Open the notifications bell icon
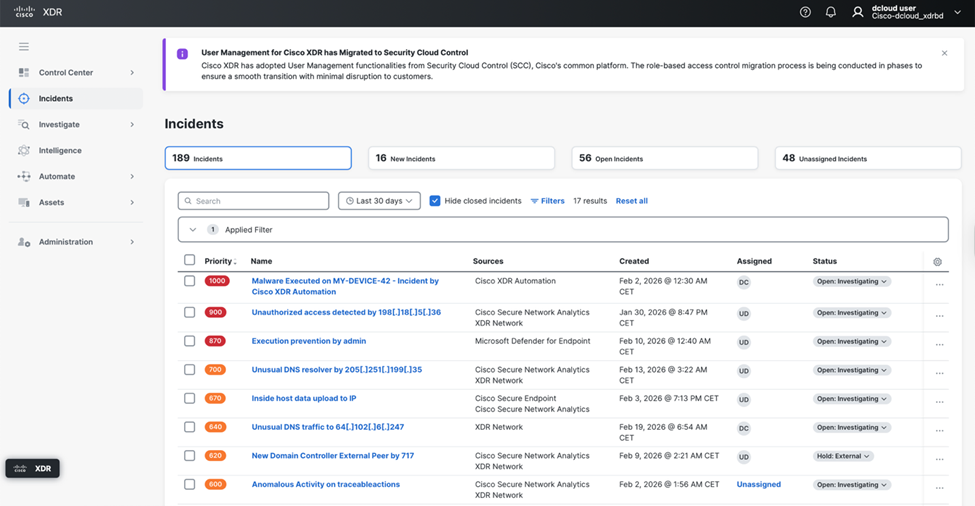Screen dimensions: 975x506 [x=830, y=12]
